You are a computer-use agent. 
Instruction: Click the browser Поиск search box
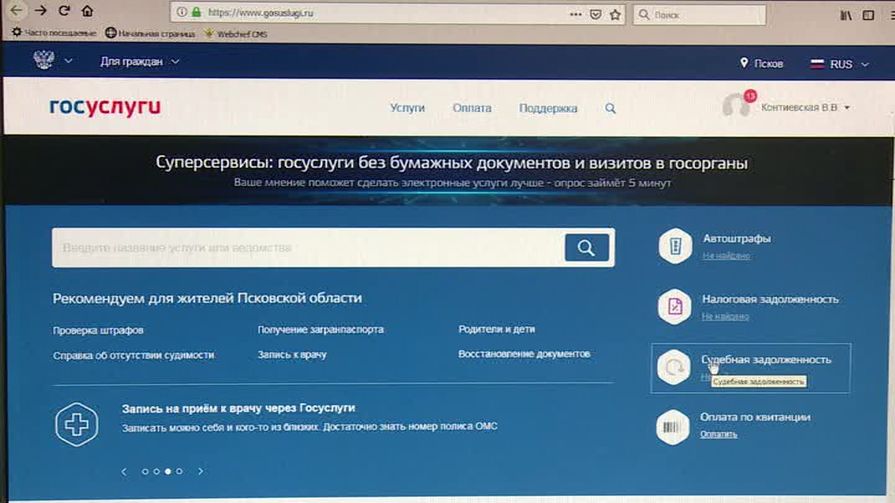[x=699, y=15]
